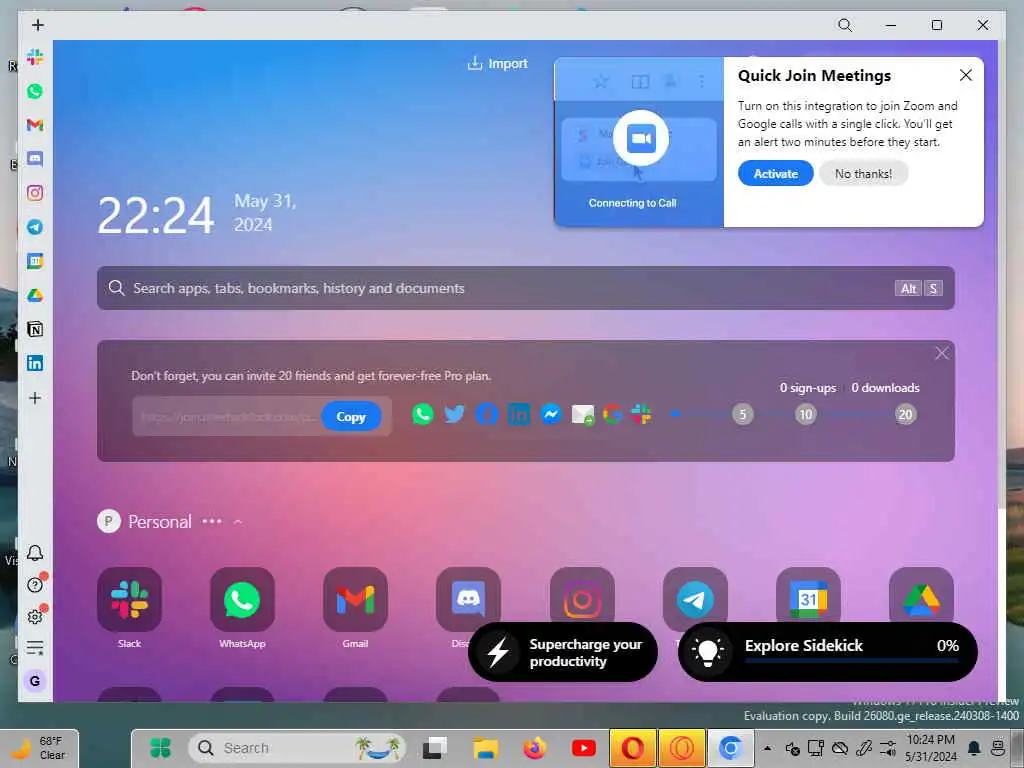Image resolution: width=1024 pixels, height=768 pixels.
Task: Open Google Calendar from the left sidebar
Action: pos(35,261)
